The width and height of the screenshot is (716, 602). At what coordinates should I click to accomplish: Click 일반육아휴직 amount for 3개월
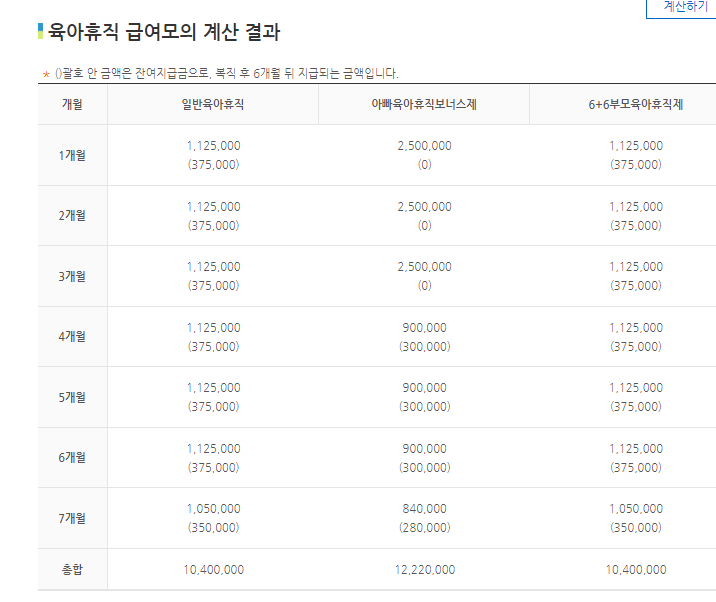[x=213, y=267]
